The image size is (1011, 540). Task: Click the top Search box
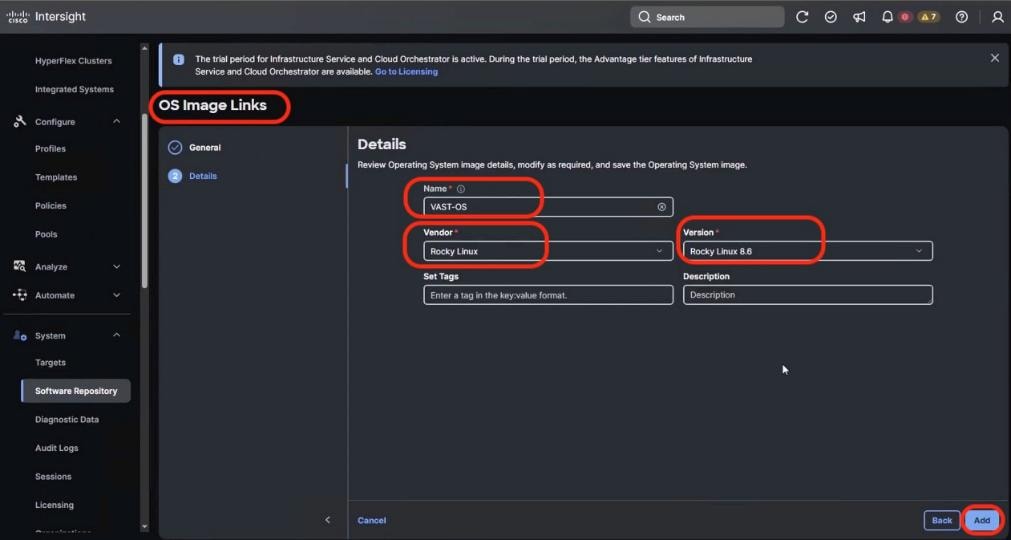click(x=707, y=17)
